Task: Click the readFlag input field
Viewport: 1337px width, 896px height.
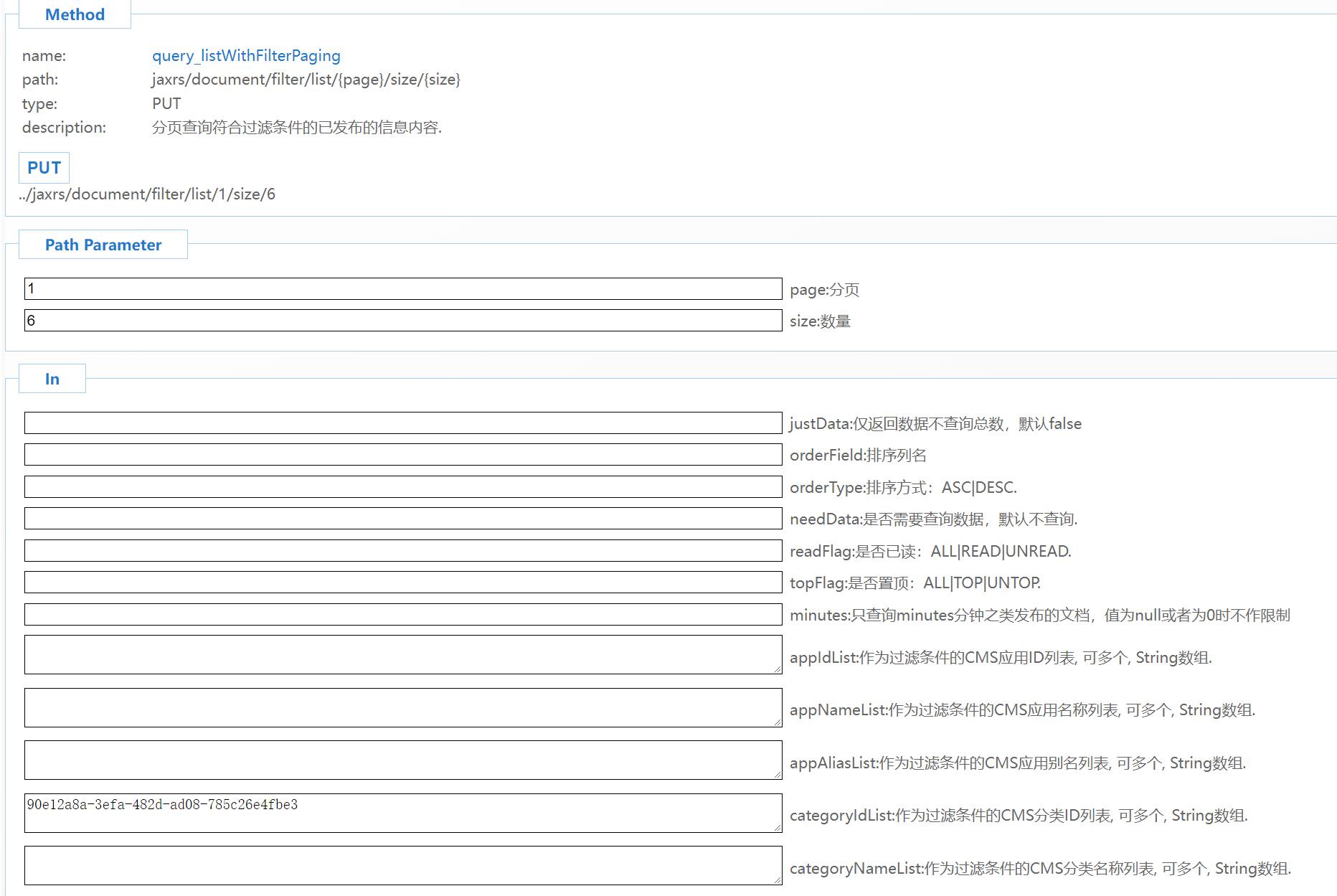Action: click(x=403, y=550)
